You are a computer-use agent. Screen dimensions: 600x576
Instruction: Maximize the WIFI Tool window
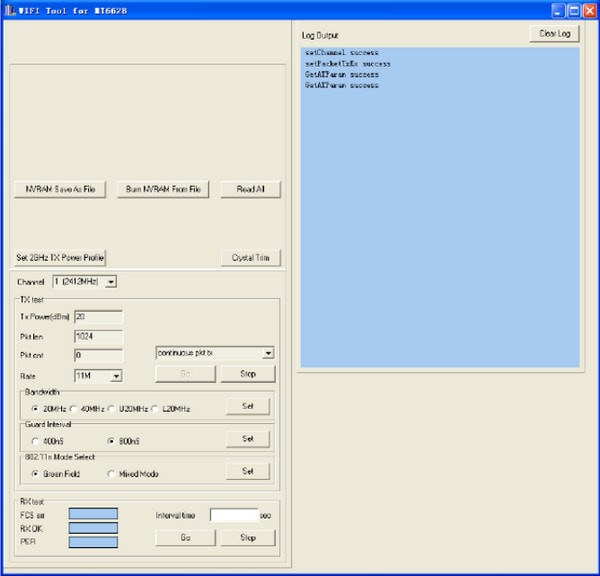point(574,10)
